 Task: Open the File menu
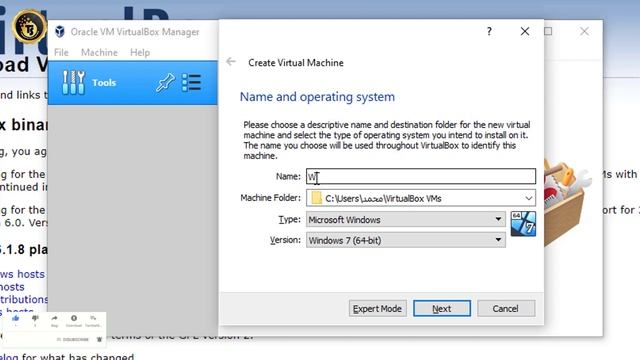61,52
